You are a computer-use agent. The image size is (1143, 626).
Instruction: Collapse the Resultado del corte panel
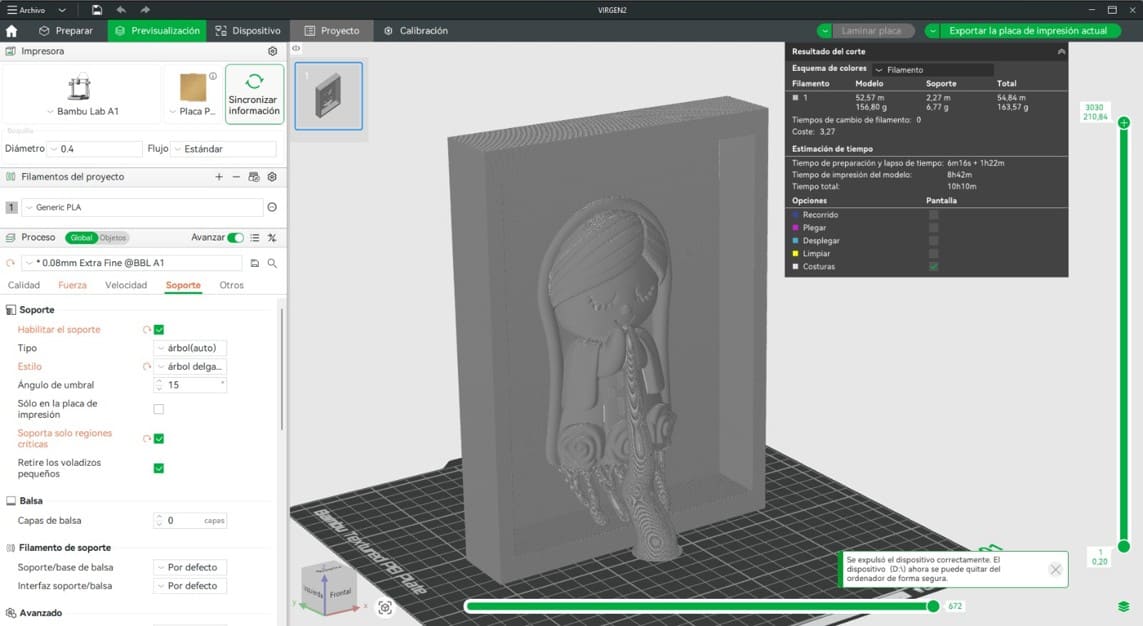click(1061, 52)
